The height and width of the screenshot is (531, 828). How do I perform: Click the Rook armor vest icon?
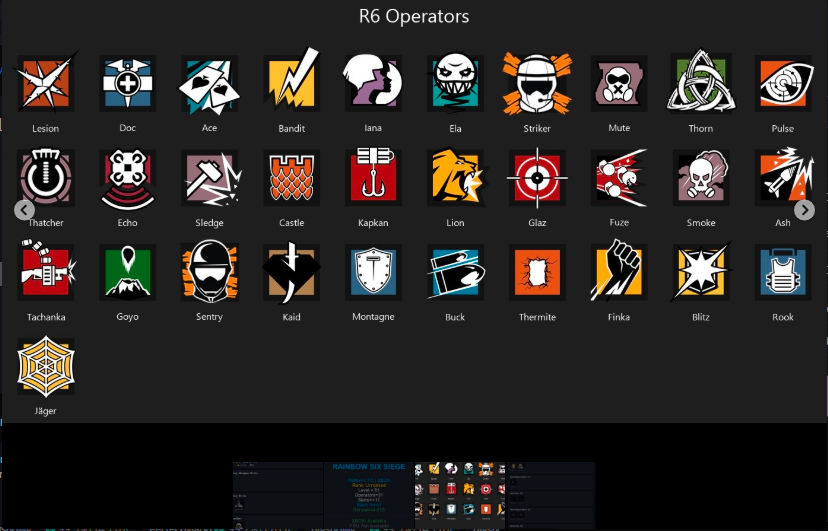point(783,272)
